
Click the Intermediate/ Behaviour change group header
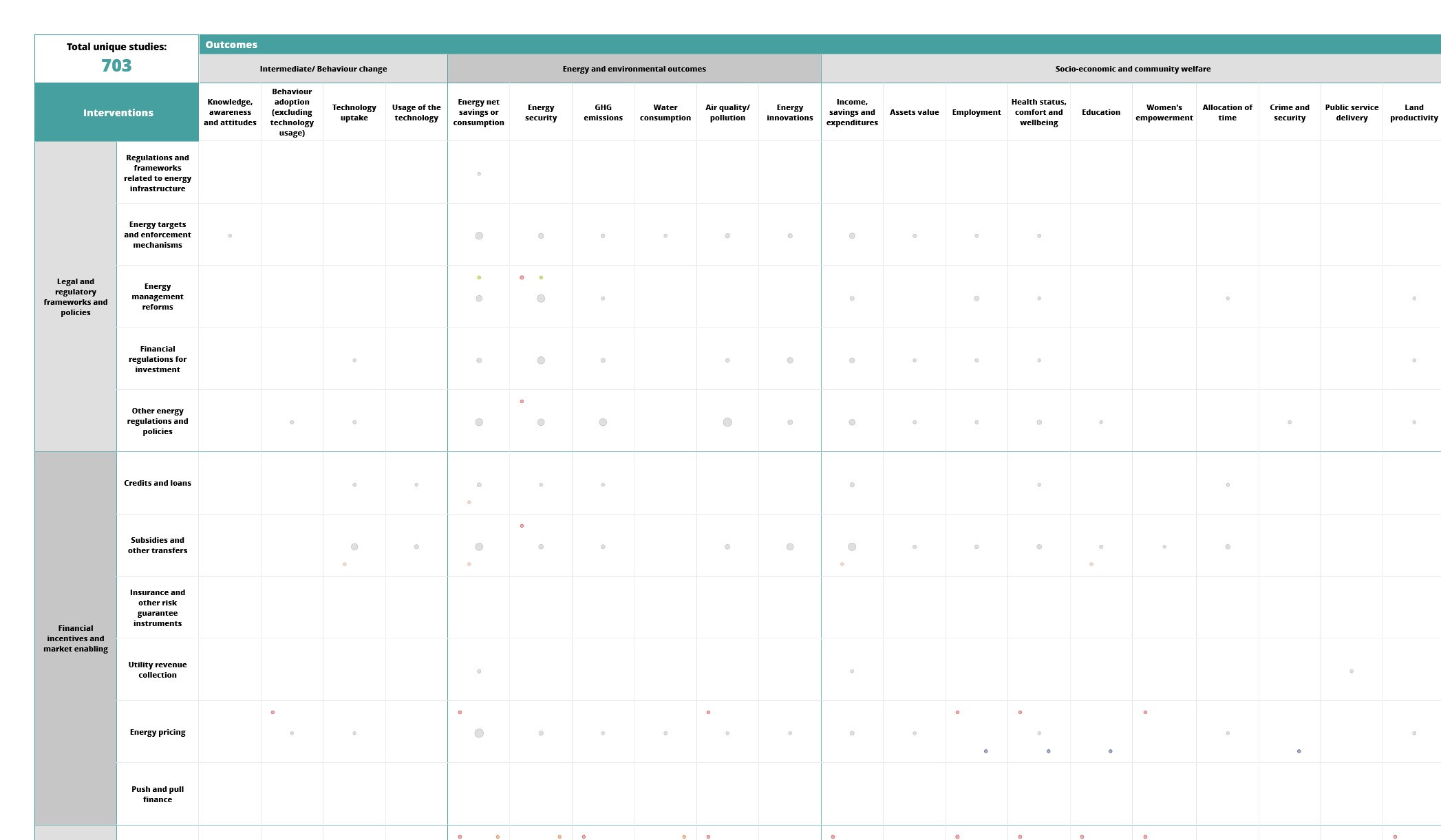pos(323,69)
